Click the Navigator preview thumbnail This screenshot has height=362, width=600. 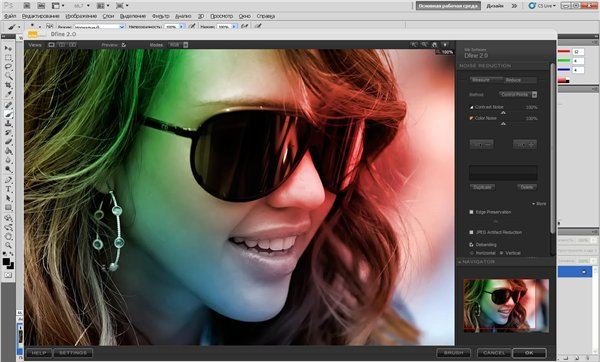click(506, 305)
